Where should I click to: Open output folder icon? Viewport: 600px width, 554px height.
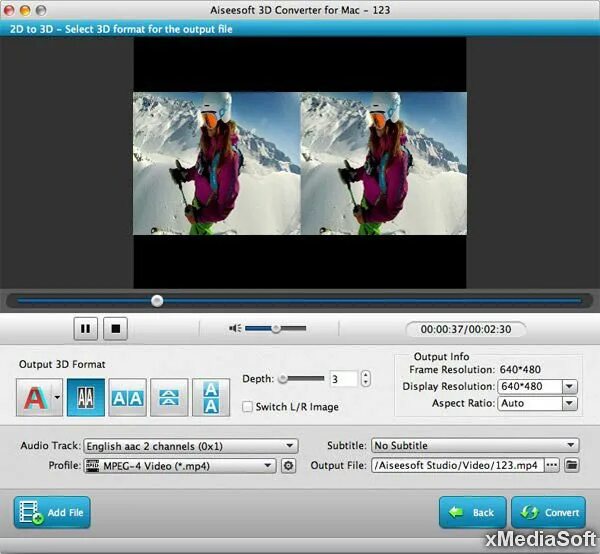(572, 466)
